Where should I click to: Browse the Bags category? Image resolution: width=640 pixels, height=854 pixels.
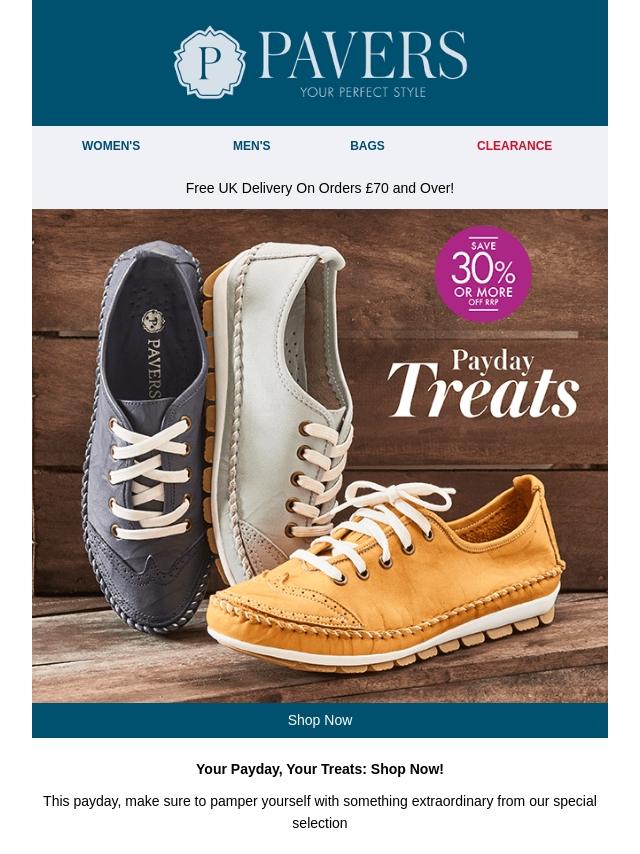click(367, 146)
